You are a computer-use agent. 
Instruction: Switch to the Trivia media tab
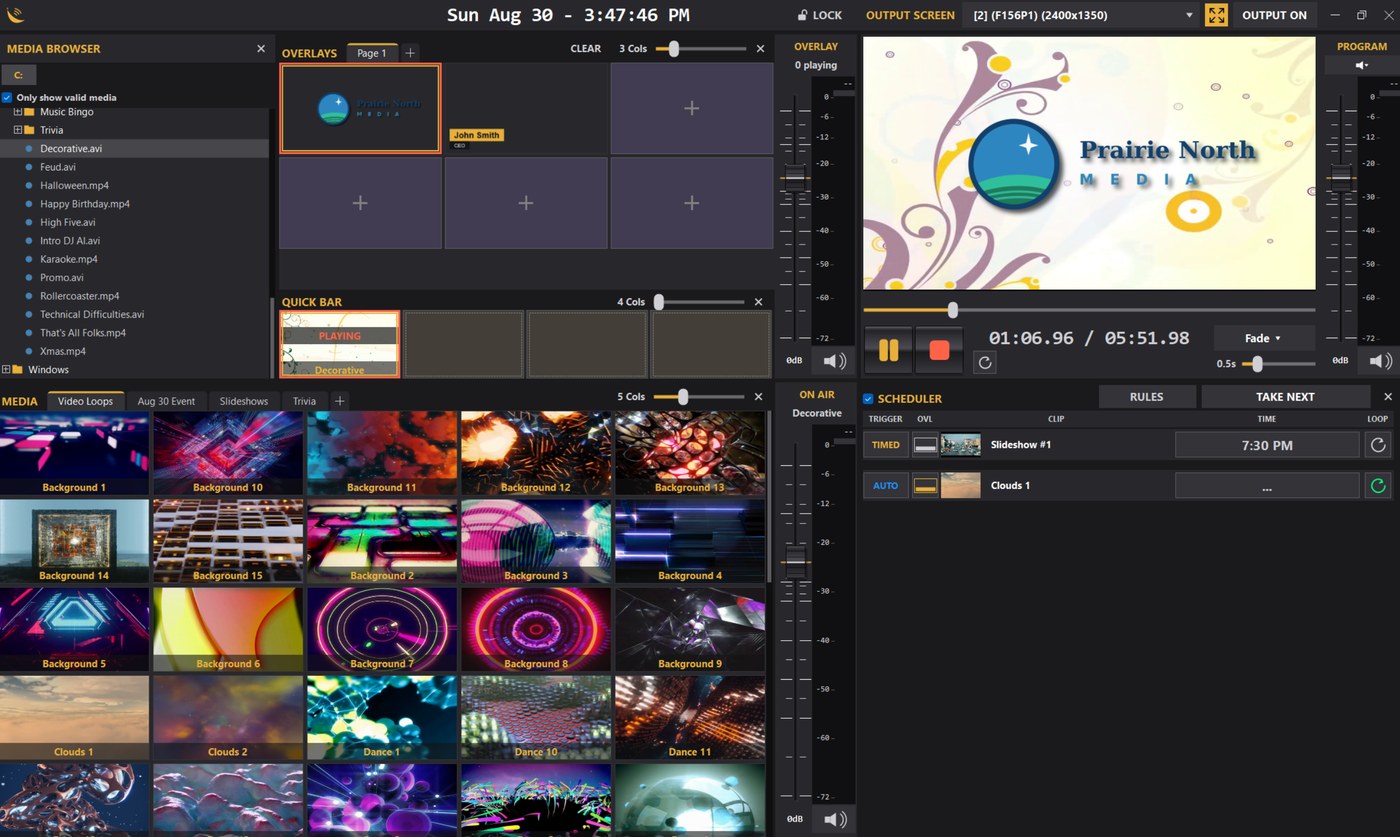click(x=304, y=401)
